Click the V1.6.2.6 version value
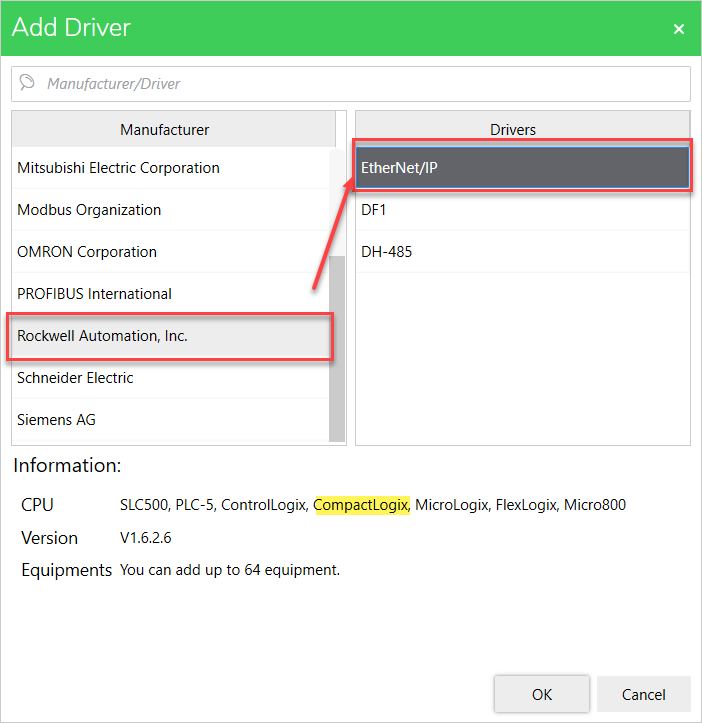 [x=146, y=538]
